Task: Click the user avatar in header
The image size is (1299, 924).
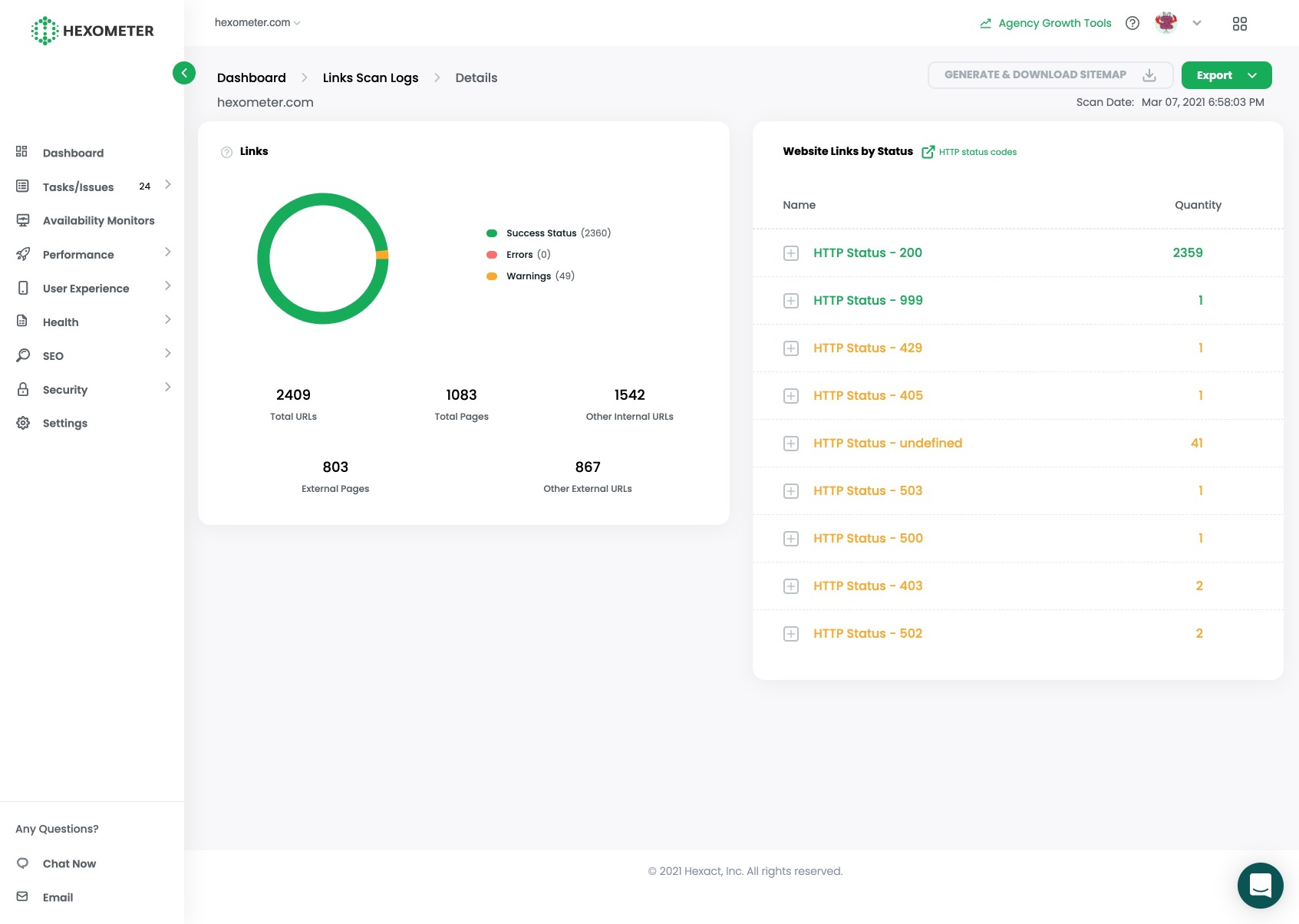Action: point(1166,23)
